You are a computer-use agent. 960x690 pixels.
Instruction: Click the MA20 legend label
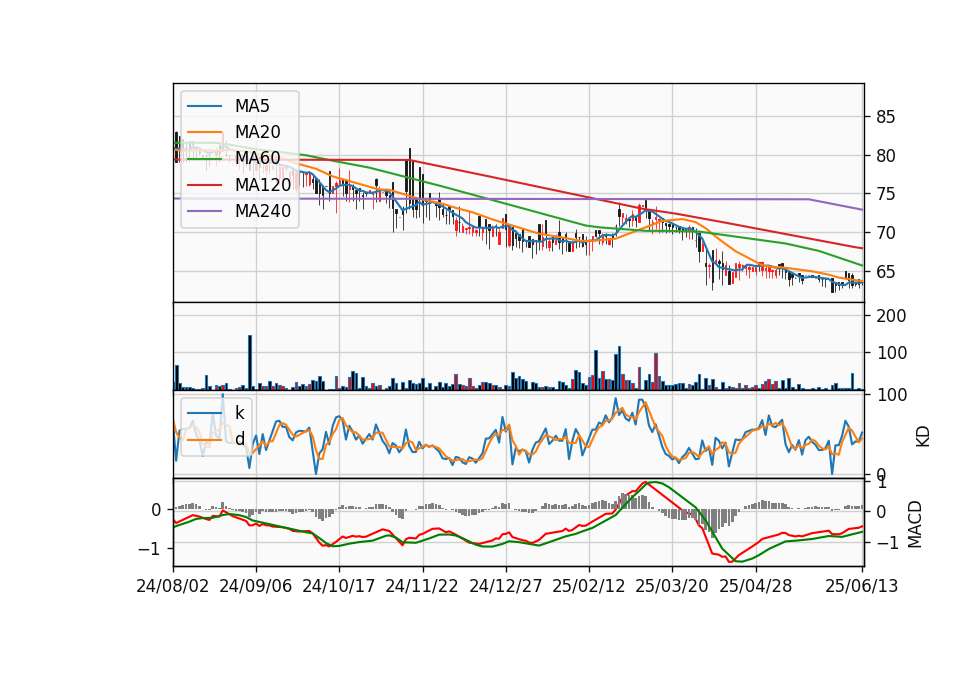[257, 132]
